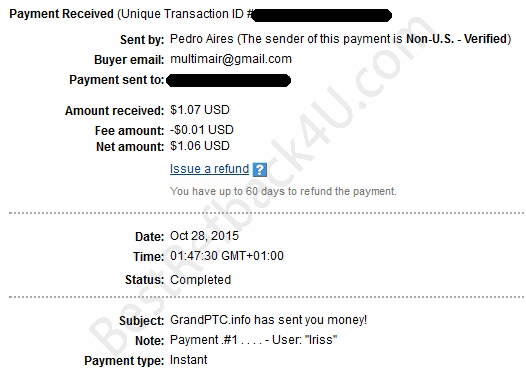Viewport: 526px width, 375px height.
Task: Click the Non-U.S. - Verified text
Action: pos(457,39)
